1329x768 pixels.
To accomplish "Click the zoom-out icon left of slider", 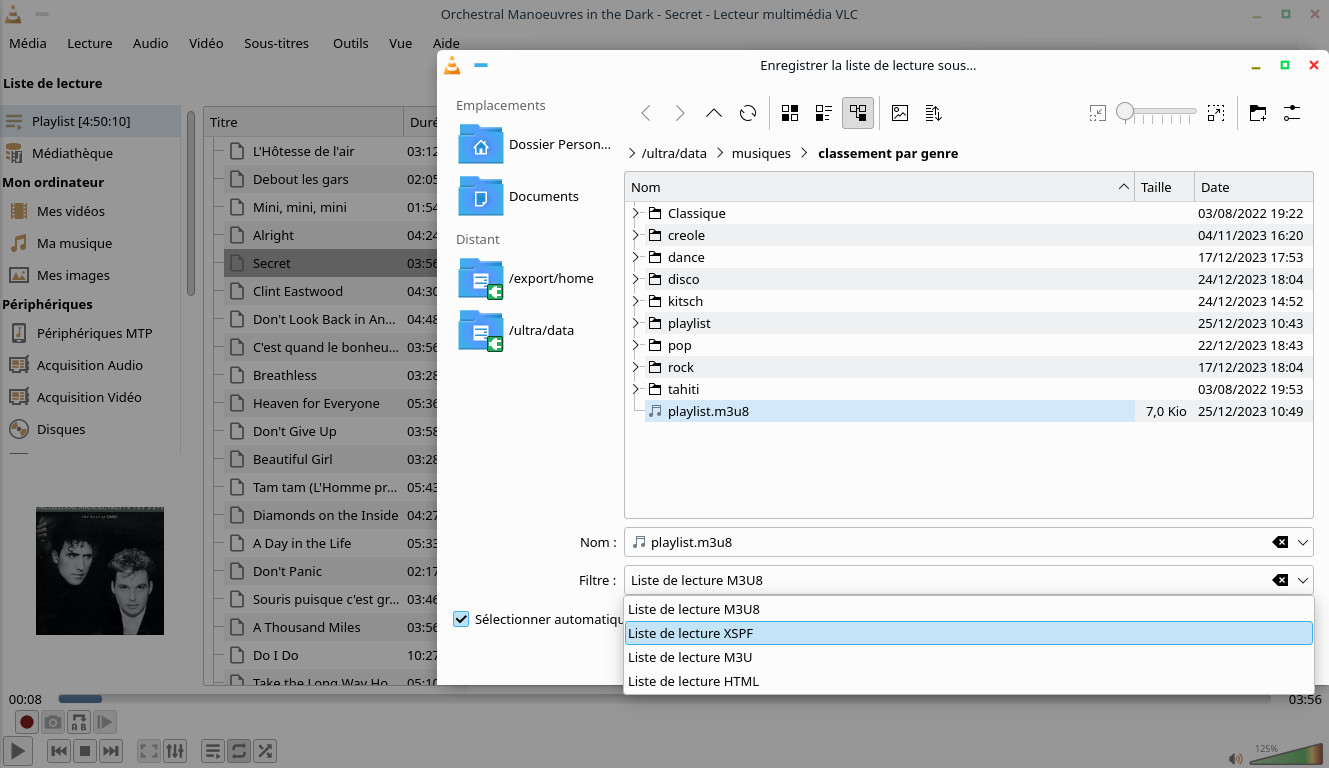I will coord(1098,113).
